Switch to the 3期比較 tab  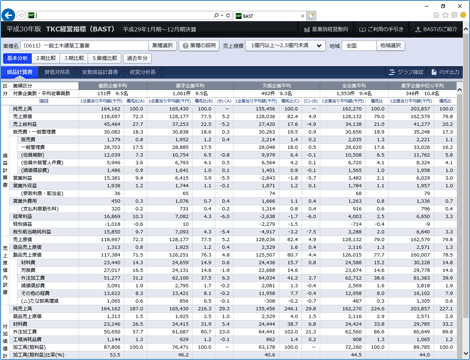[x=74, y=58]
